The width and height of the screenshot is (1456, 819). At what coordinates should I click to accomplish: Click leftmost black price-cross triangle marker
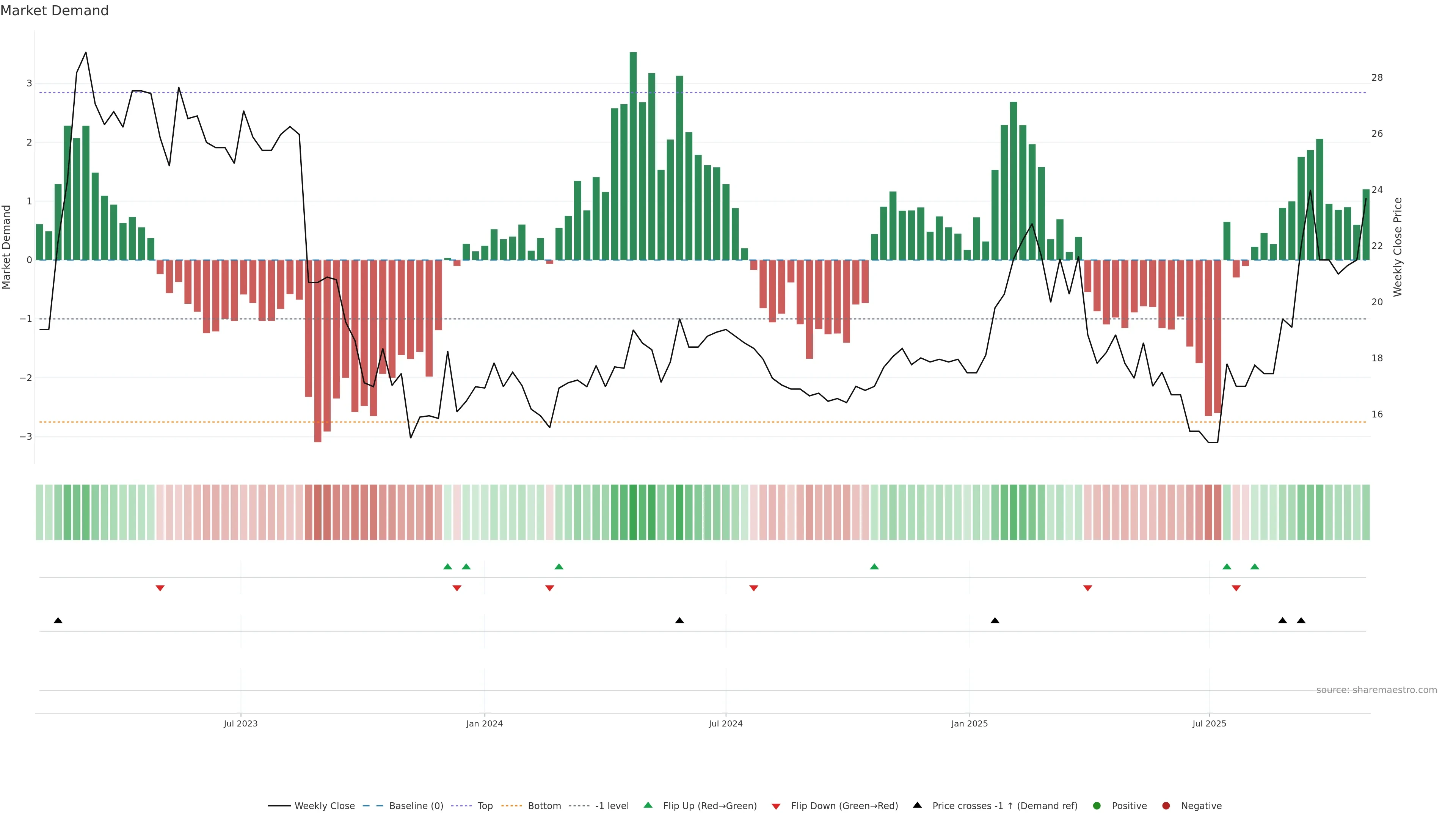(58, 621)
